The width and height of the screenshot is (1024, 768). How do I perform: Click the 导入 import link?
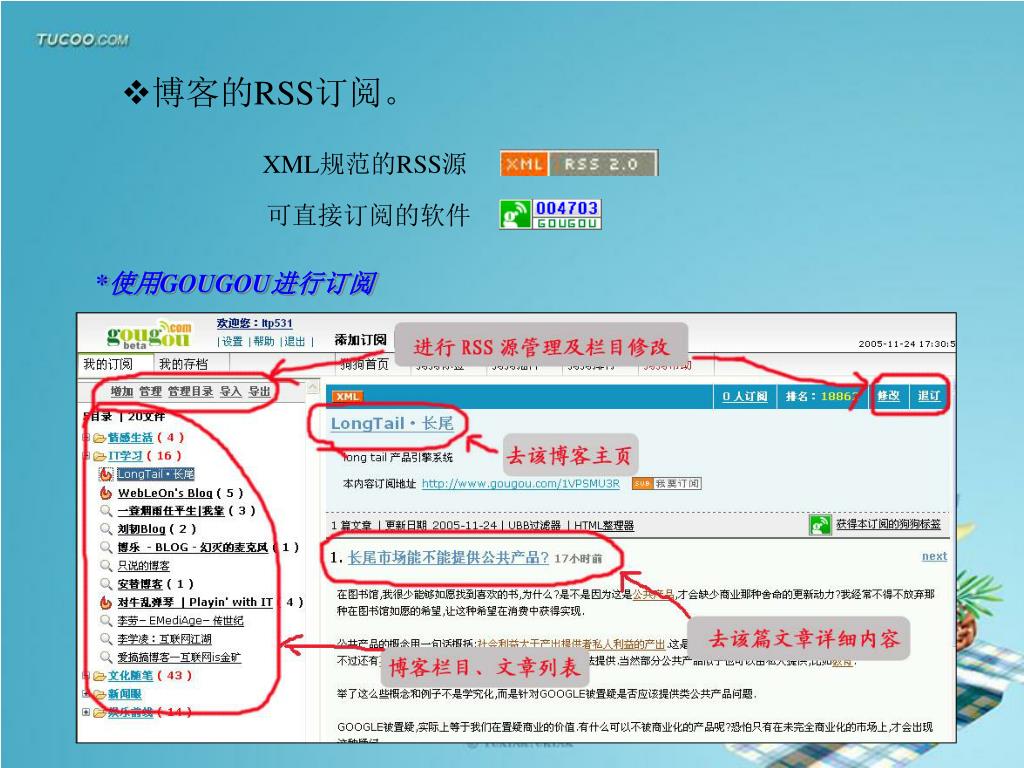click(230, 391)
